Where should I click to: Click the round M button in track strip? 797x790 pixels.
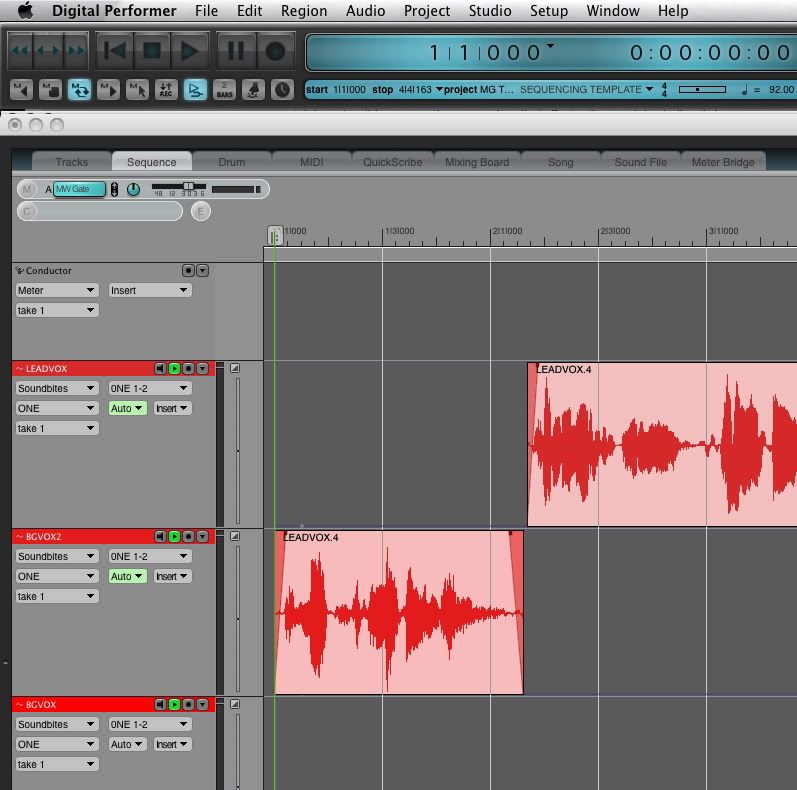pos(27,189)
